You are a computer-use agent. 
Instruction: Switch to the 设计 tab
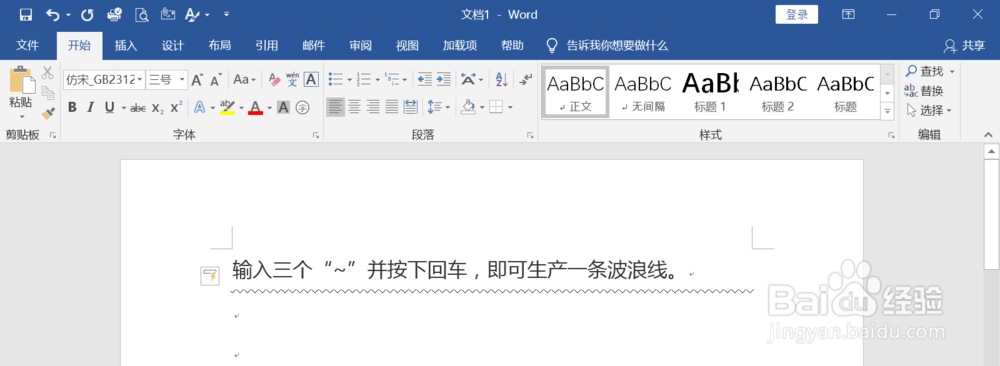[173, 45]
